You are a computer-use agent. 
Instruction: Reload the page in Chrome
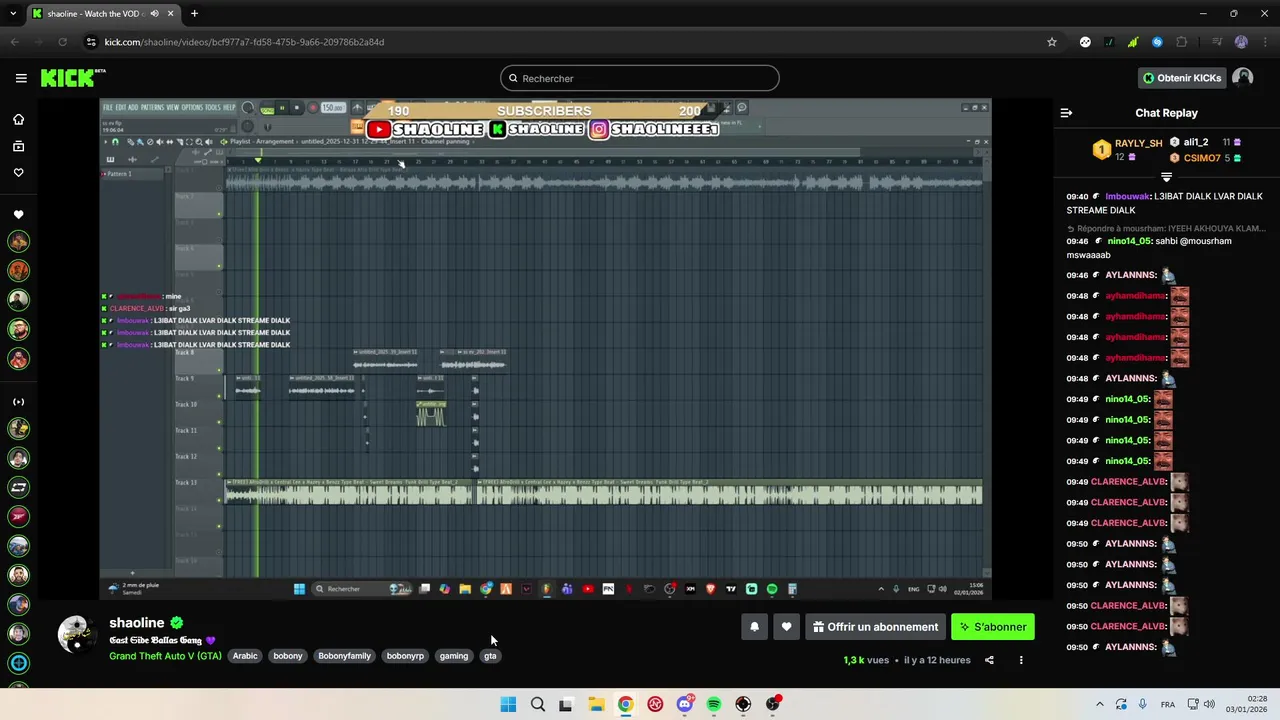pos(62,42)
